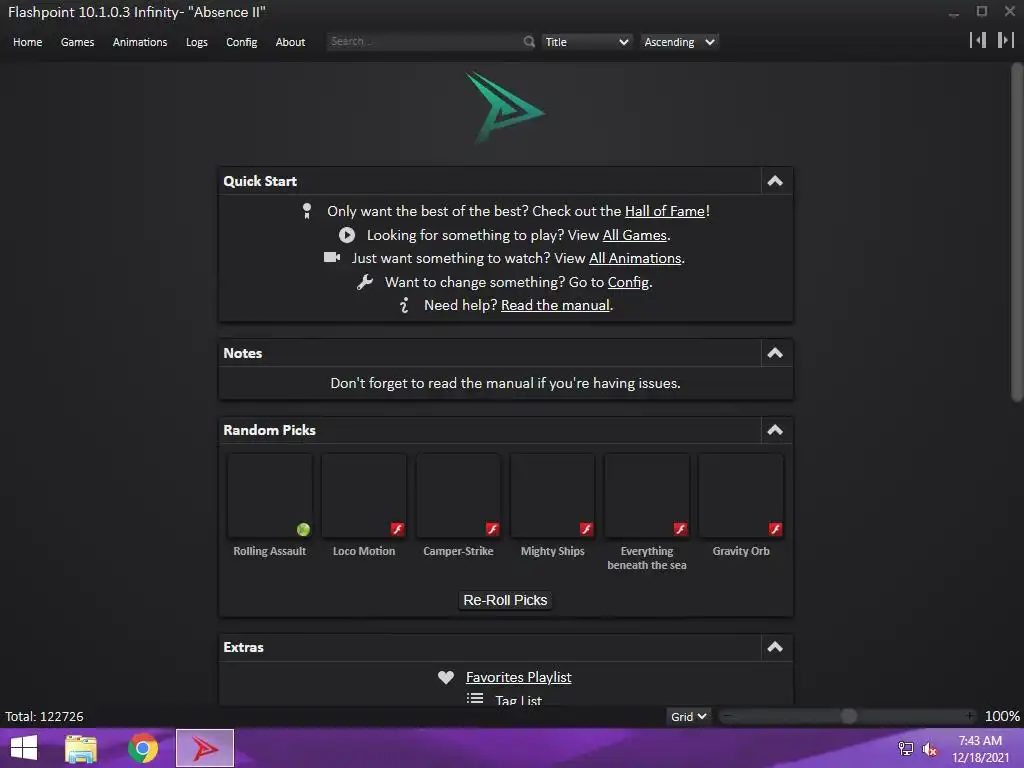Click the play icon beside All Games
This screenshot has height=768, width=1024.
[x=347, y=235]
